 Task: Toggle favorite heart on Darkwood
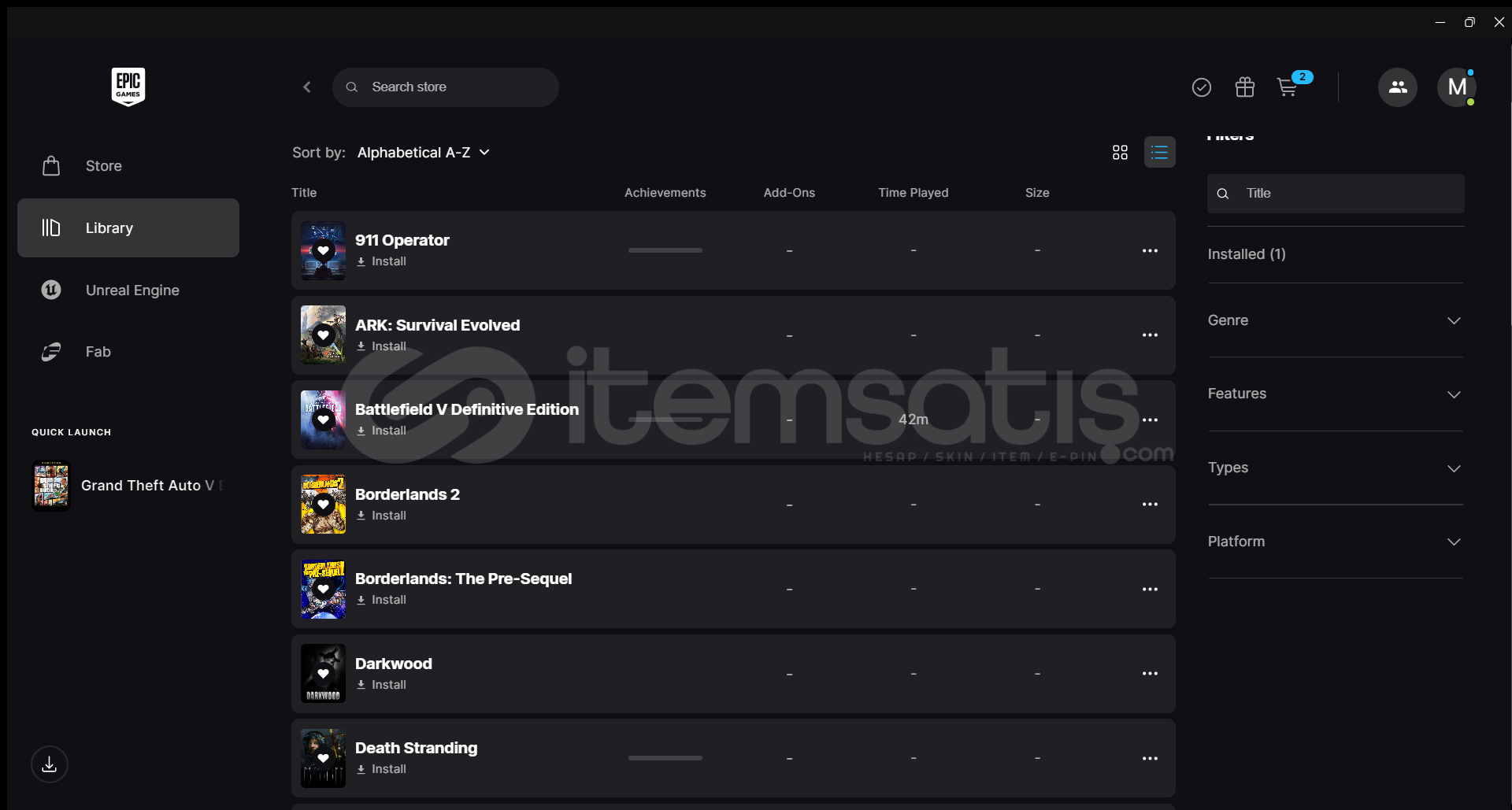pyautogui.click(x=323, y=674)
